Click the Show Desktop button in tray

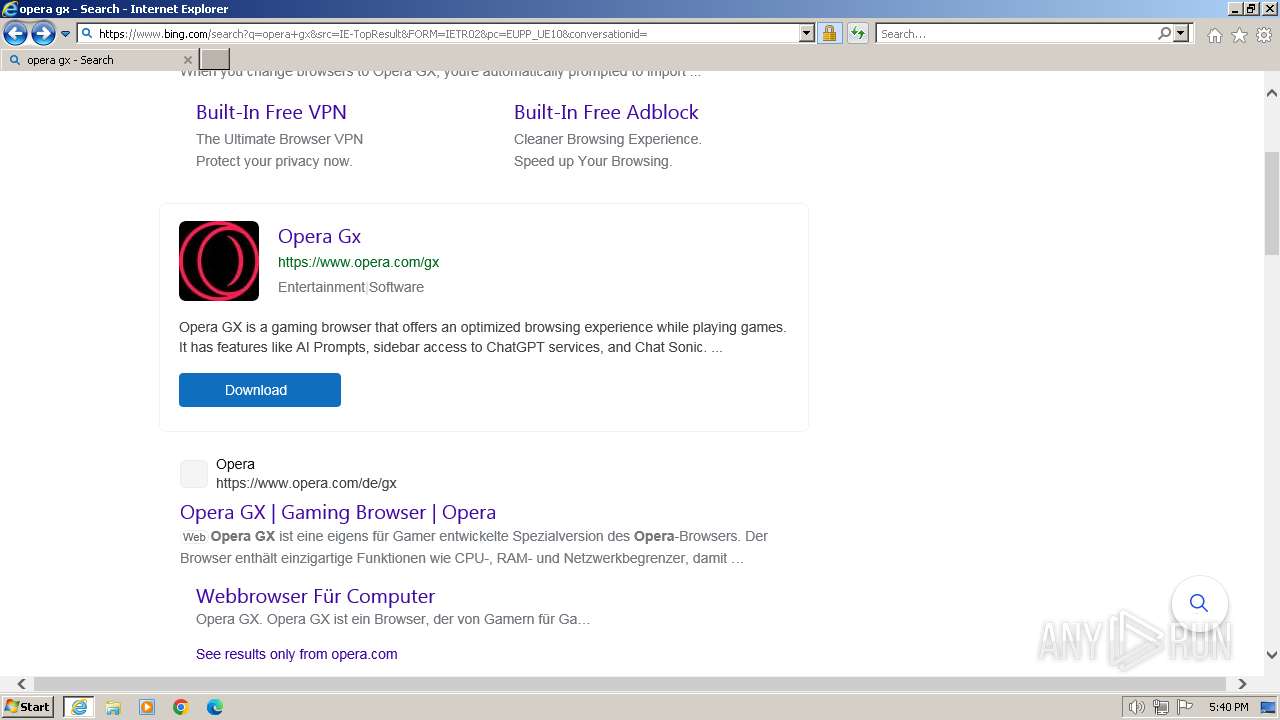click(x=1268, y=707)
